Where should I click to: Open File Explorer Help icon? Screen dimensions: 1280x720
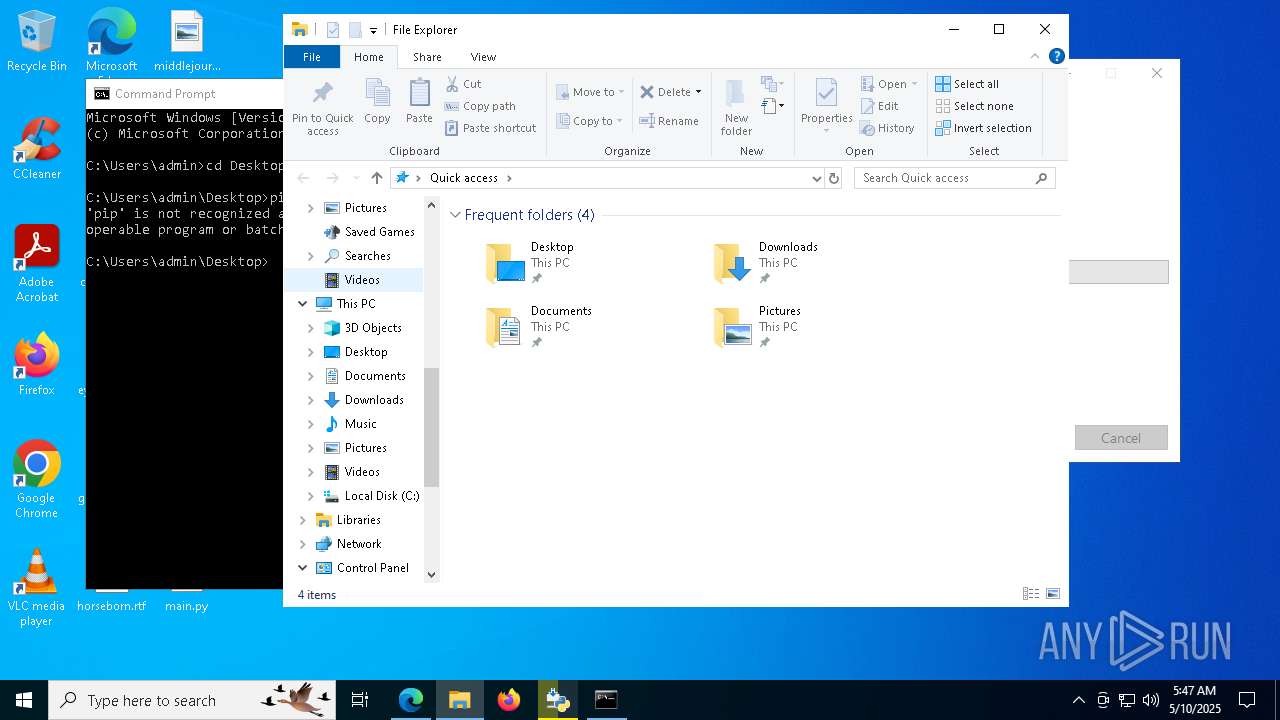click(1056, 57)
